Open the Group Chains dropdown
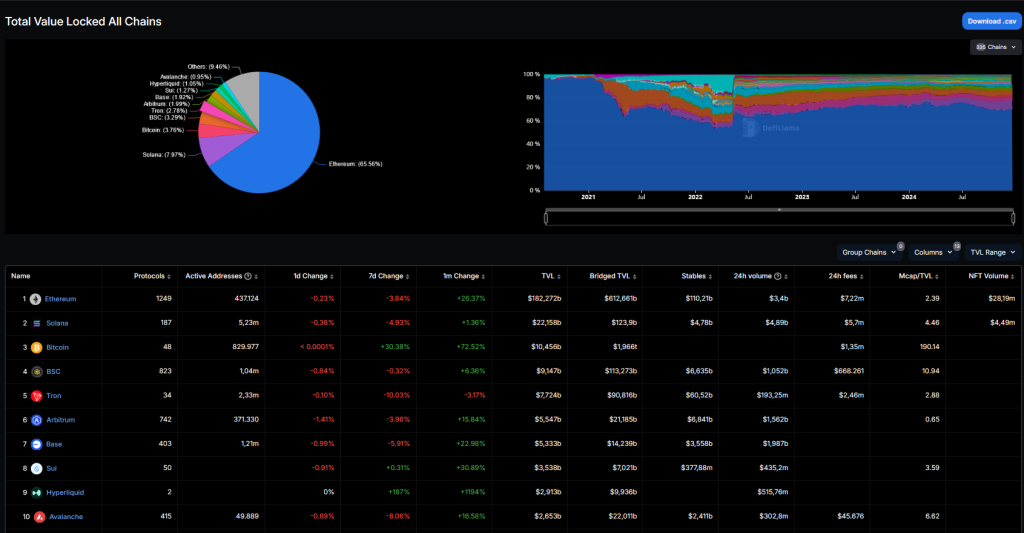Screen dimensions: 1024x533 pyautogui.click(x=869, y=252)
